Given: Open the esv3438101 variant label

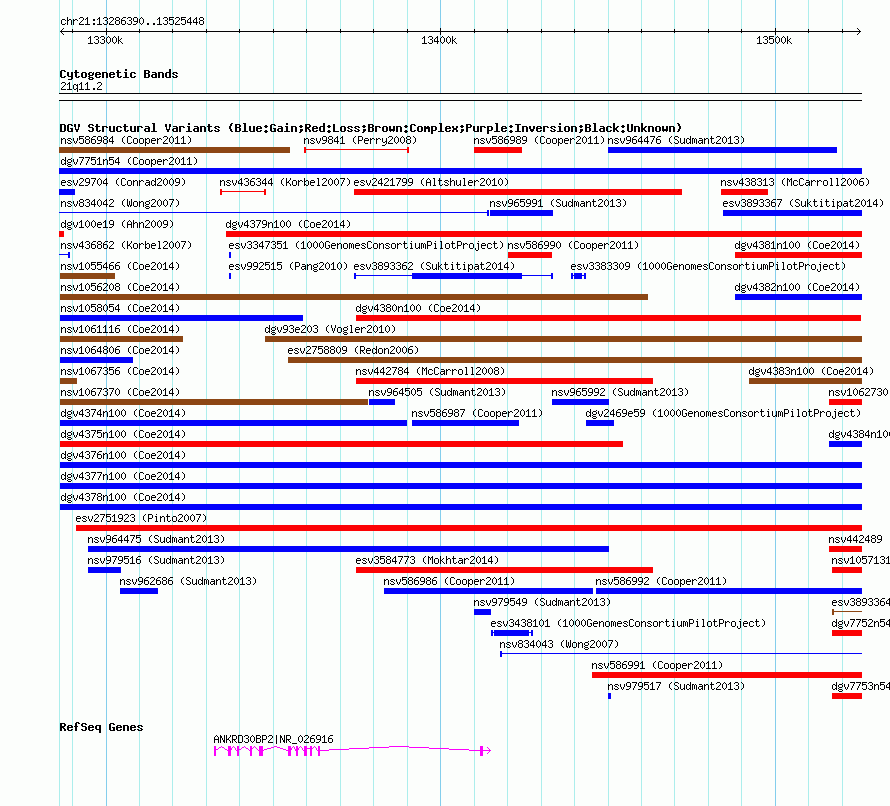Looking at the screenshot, I should click(x=628, y=623).
